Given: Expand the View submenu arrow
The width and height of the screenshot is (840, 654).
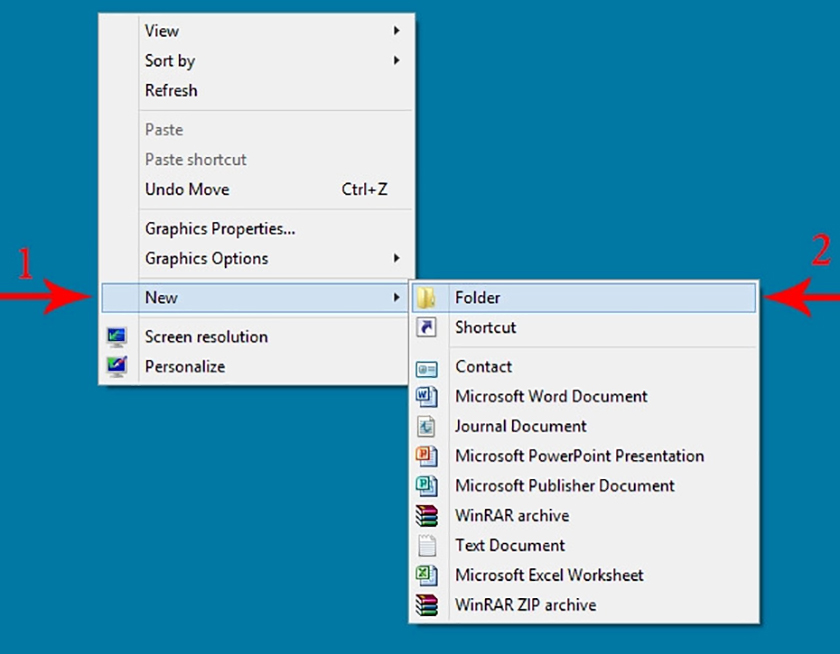Looking at the screenshot, I should click(x=397, y=31).
